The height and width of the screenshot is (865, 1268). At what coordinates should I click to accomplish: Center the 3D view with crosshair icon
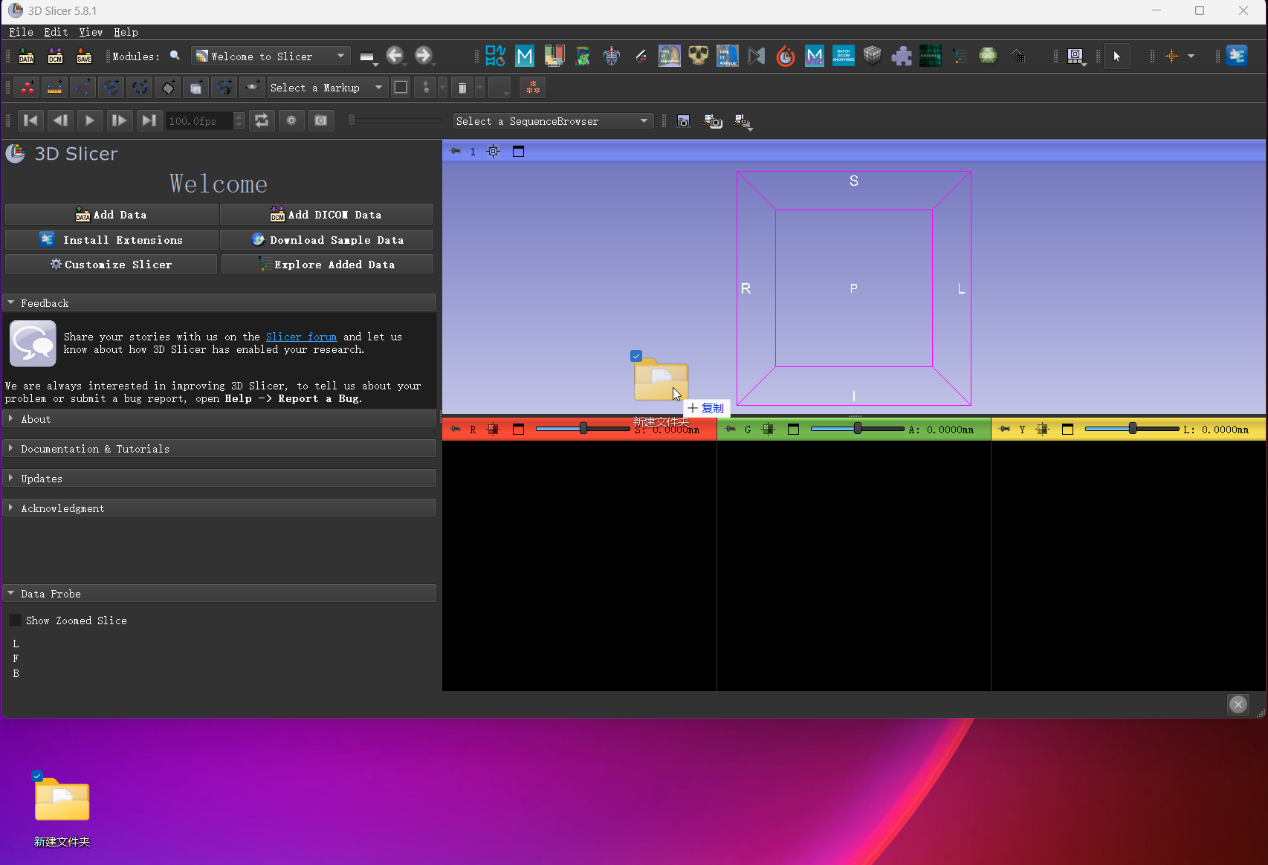coord(493,152)
